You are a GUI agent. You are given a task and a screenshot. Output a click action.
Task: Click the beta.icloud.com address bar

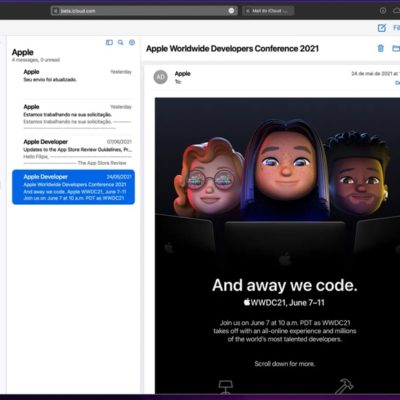(144, 11)
